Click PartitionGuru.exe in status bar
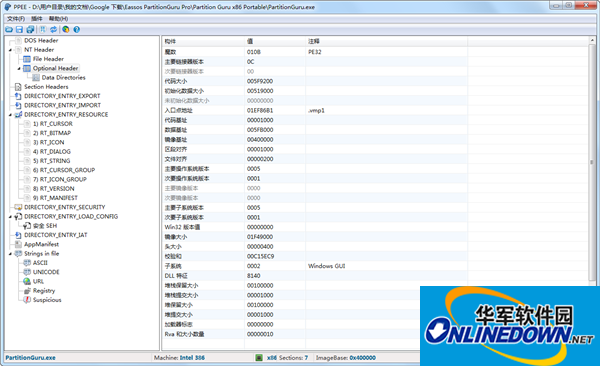The height and width of the screenshot is (366, 600). 30,358
